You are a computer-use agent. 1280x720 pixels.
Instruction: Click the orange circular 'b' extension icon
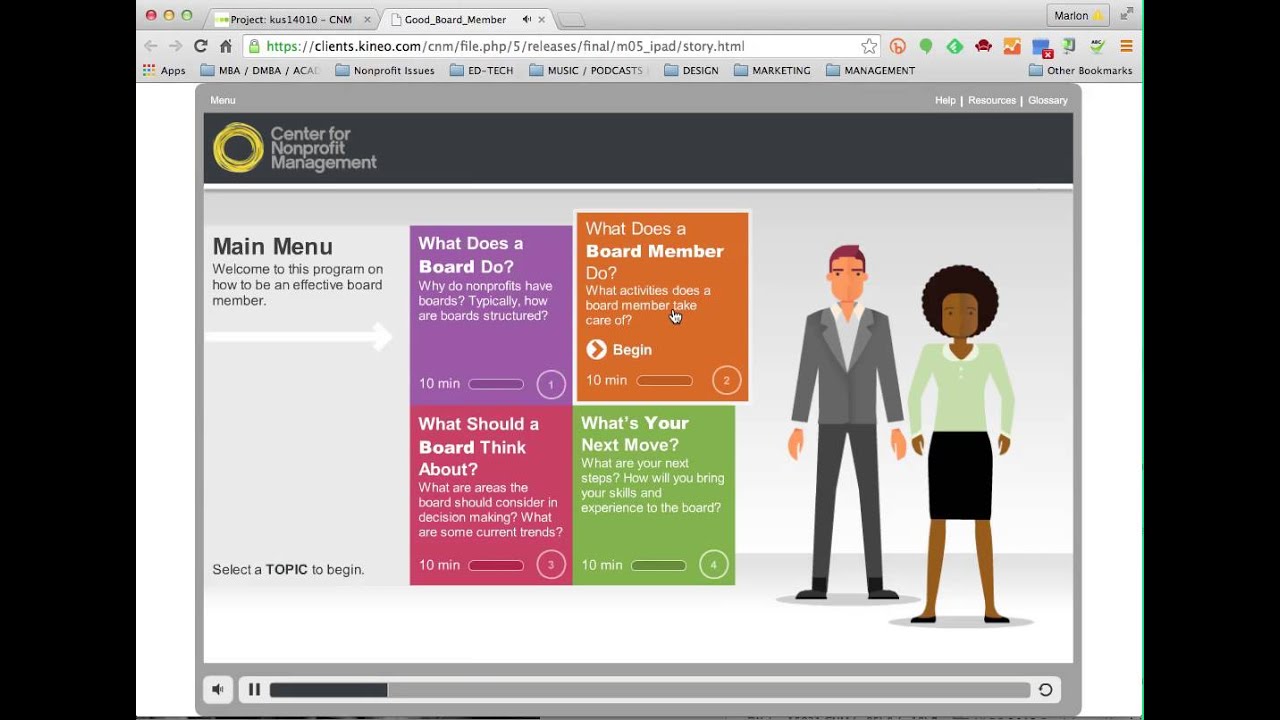pyautogui.click(x=897, y=46)
